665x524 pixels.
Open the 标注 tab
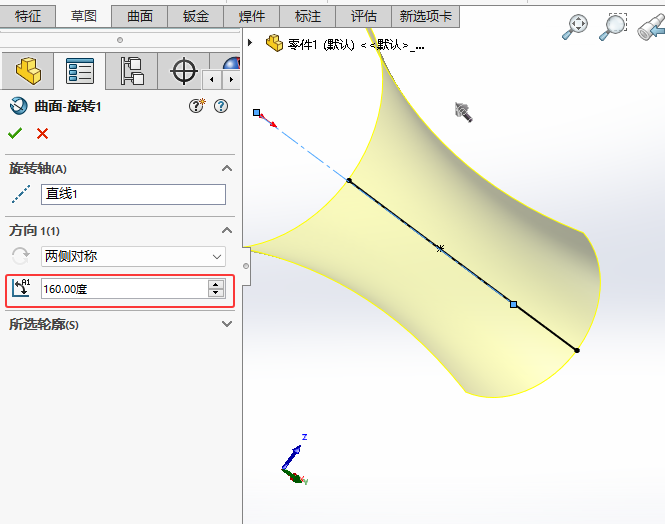pos(307,16)
